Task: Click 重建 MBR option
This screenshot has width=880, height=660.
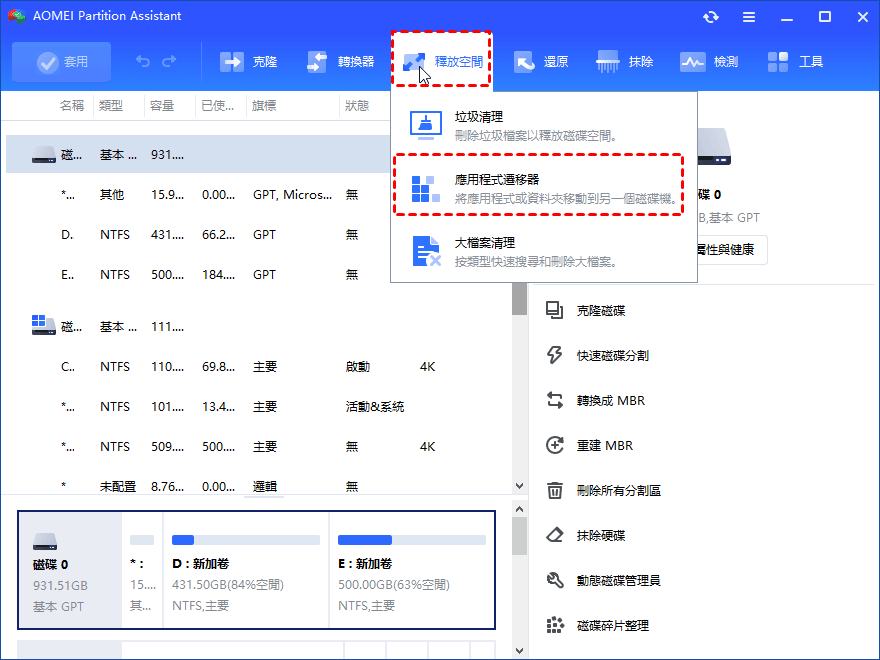Action: coord(604,445)
